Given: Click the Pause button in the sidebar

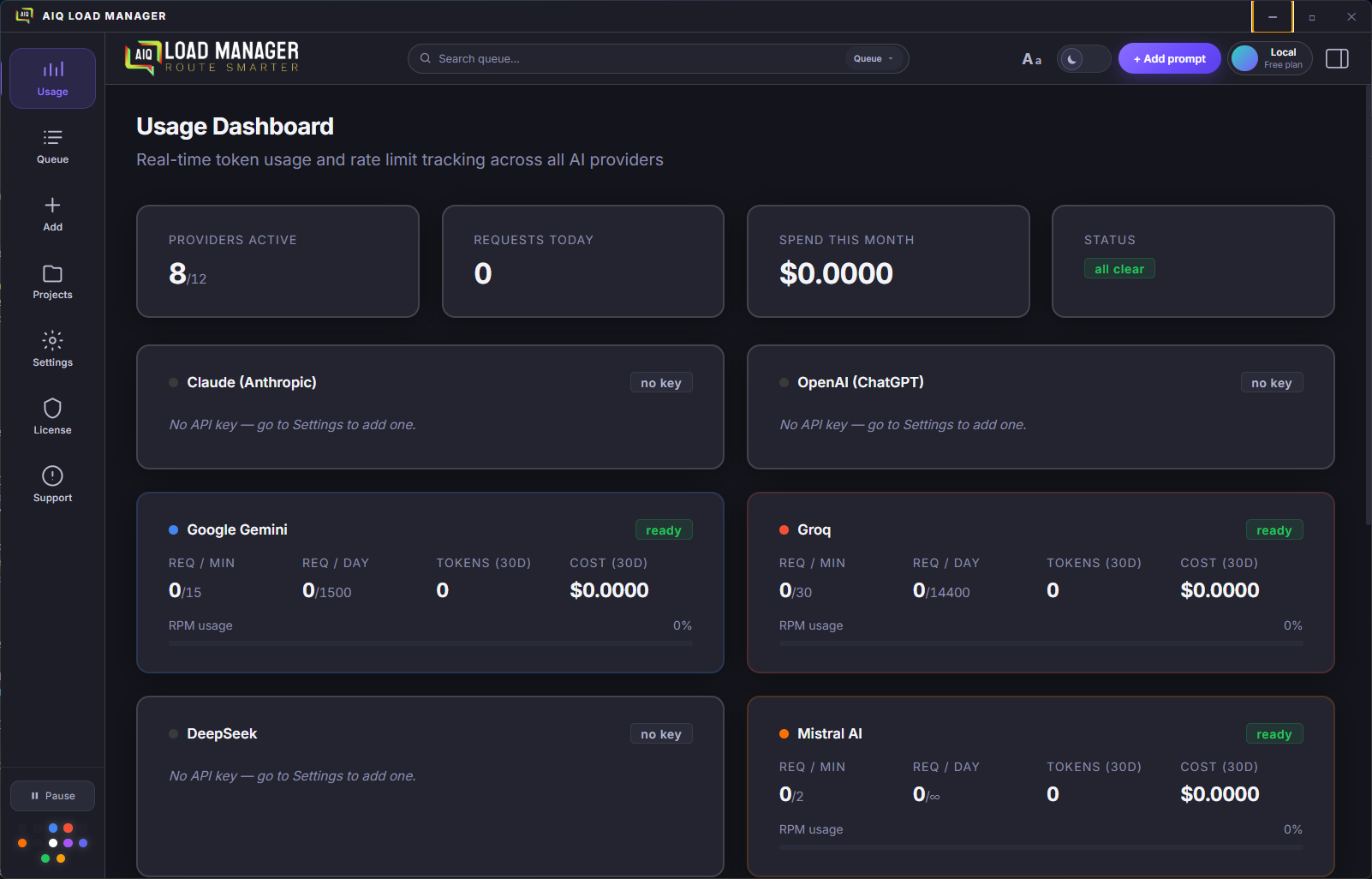Looking at the screenshot, I should point(52,796).
